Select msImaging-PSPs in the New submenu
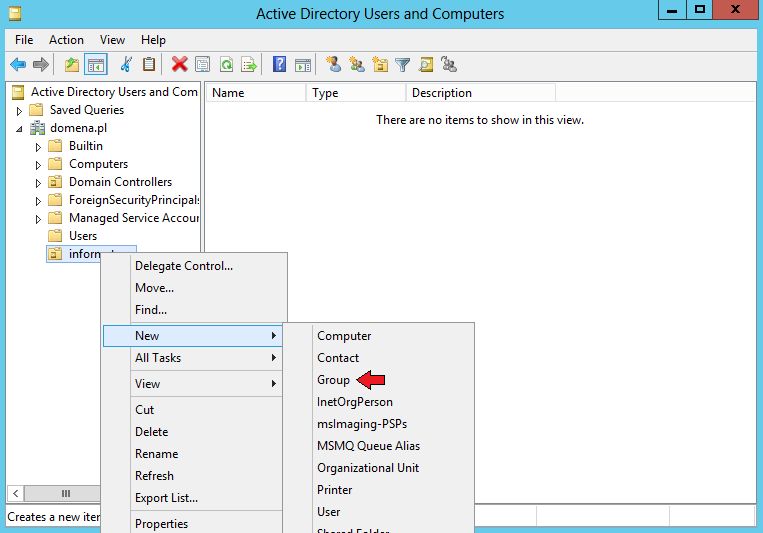763x533 pixels. [362, 424]
